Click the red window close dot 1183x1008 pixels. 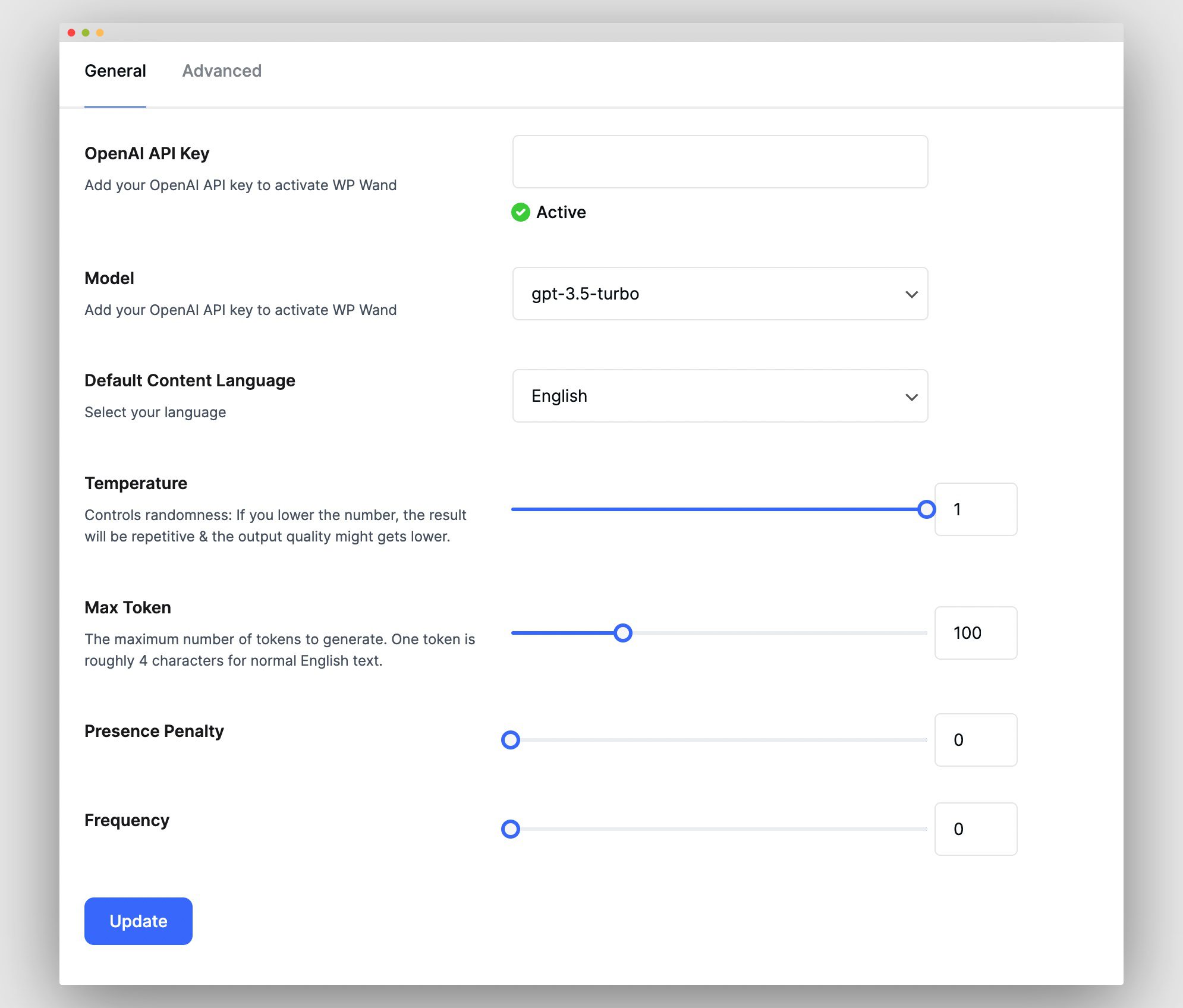click(x=71, y=33)
